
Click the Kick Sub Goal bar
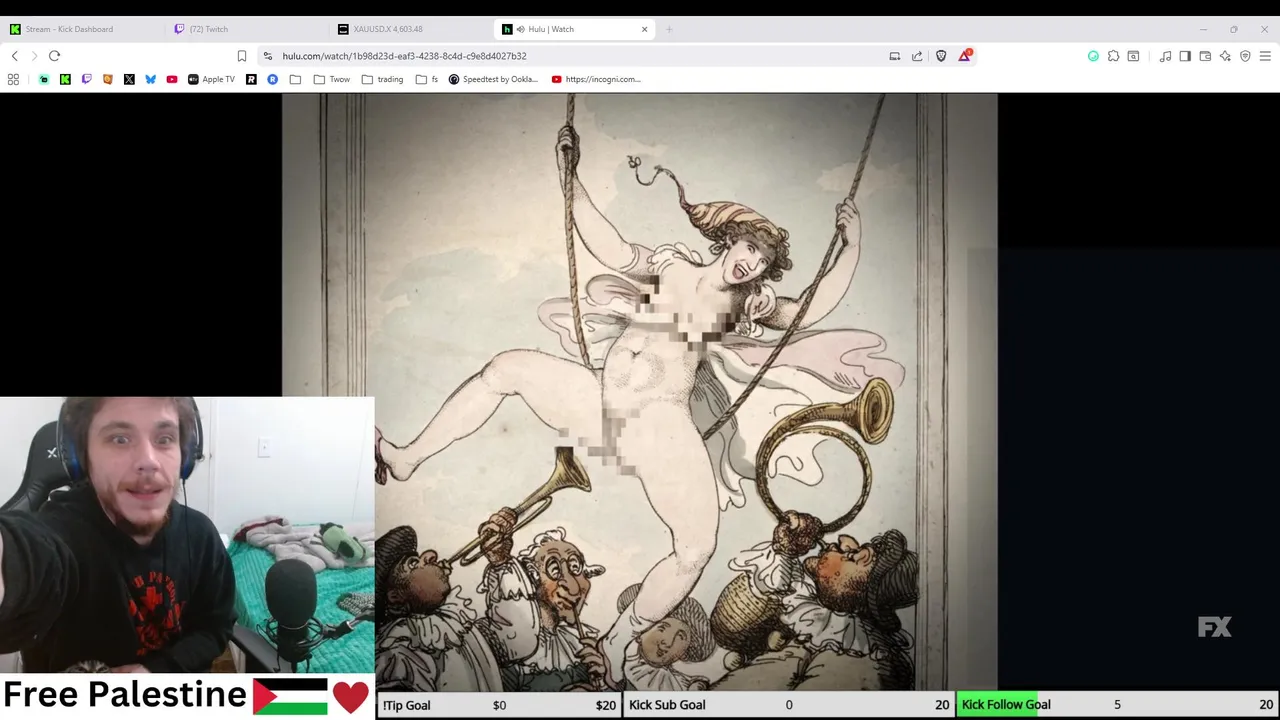pyautogui.click(x=789, y=705)
